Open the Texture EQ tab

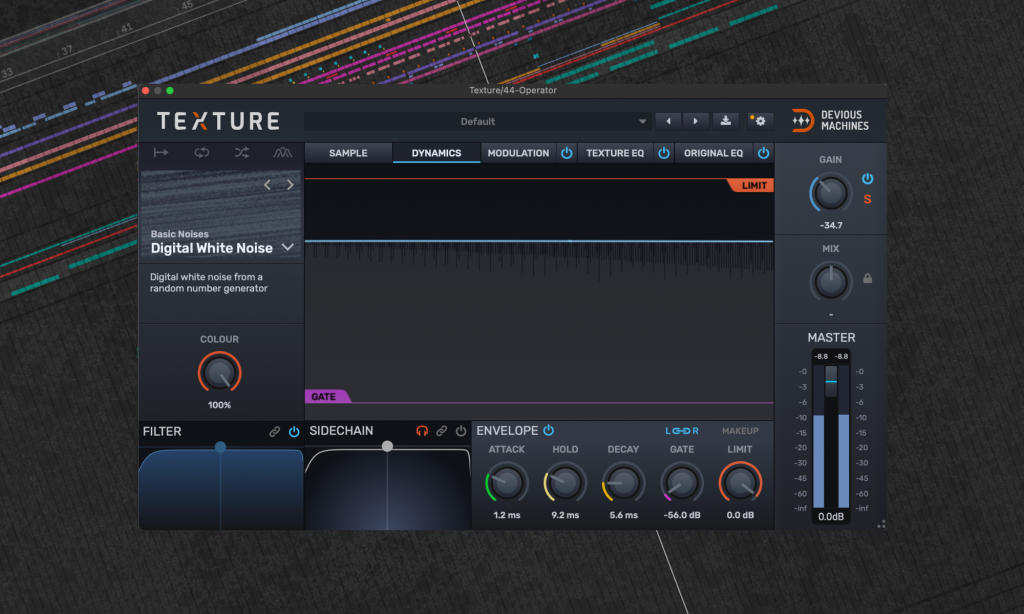click(x=615, y=153)
